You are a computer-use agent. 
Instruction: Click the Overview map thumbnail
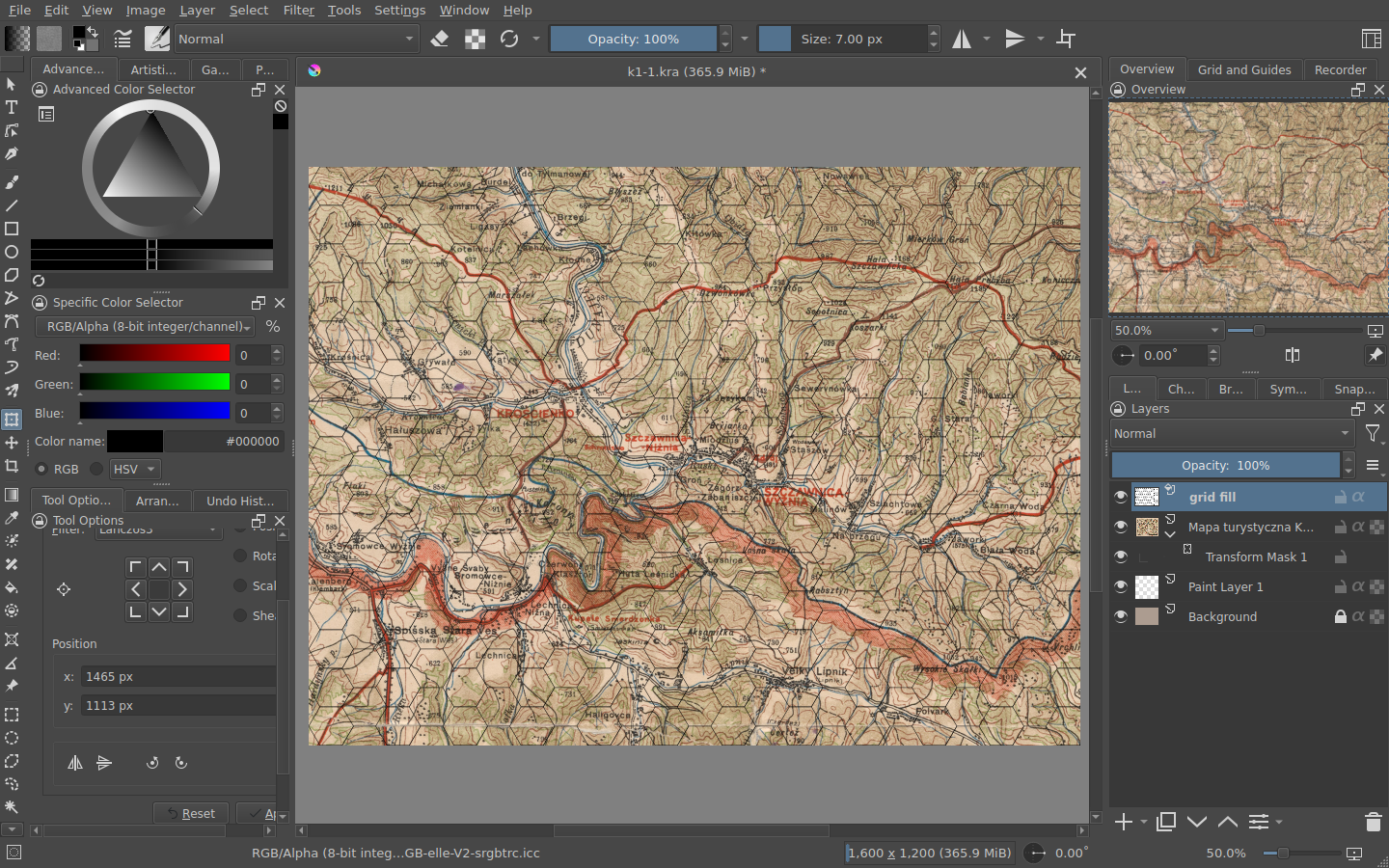[1248, 207]
